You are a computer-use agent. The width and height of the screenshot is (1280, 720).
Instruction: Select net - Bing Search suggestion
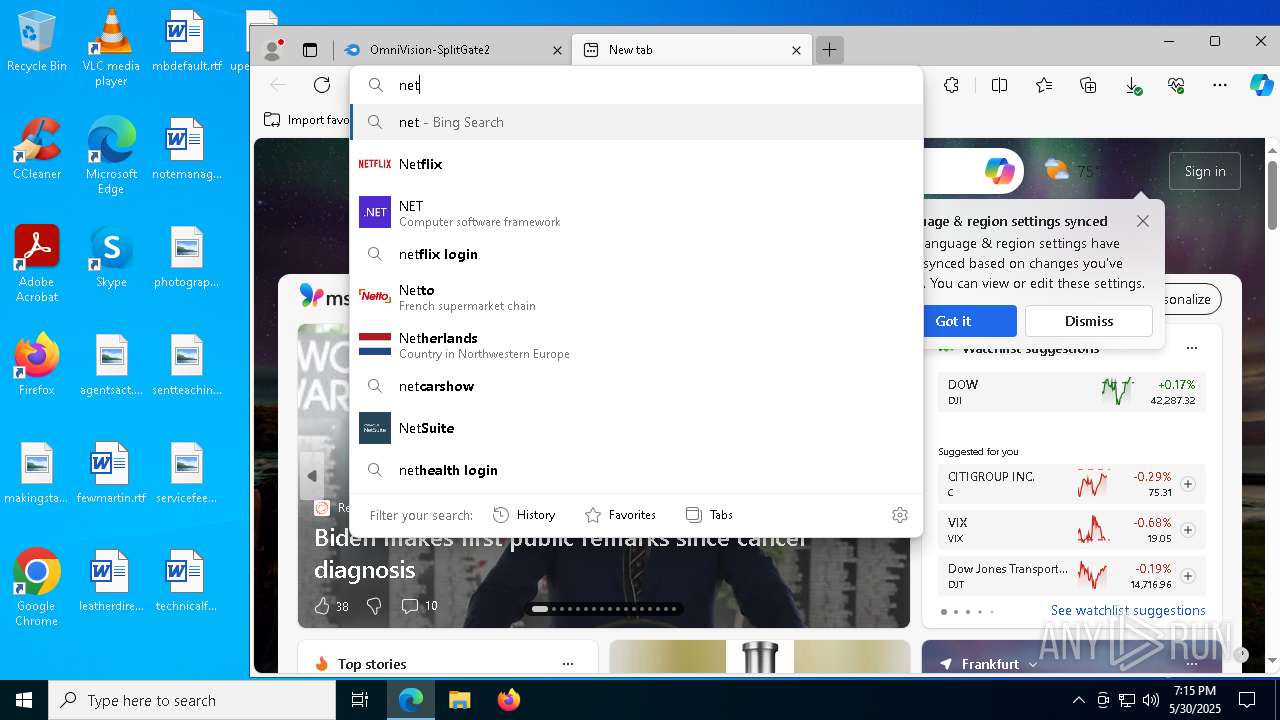pyautogui.click(x=636, y=122)
